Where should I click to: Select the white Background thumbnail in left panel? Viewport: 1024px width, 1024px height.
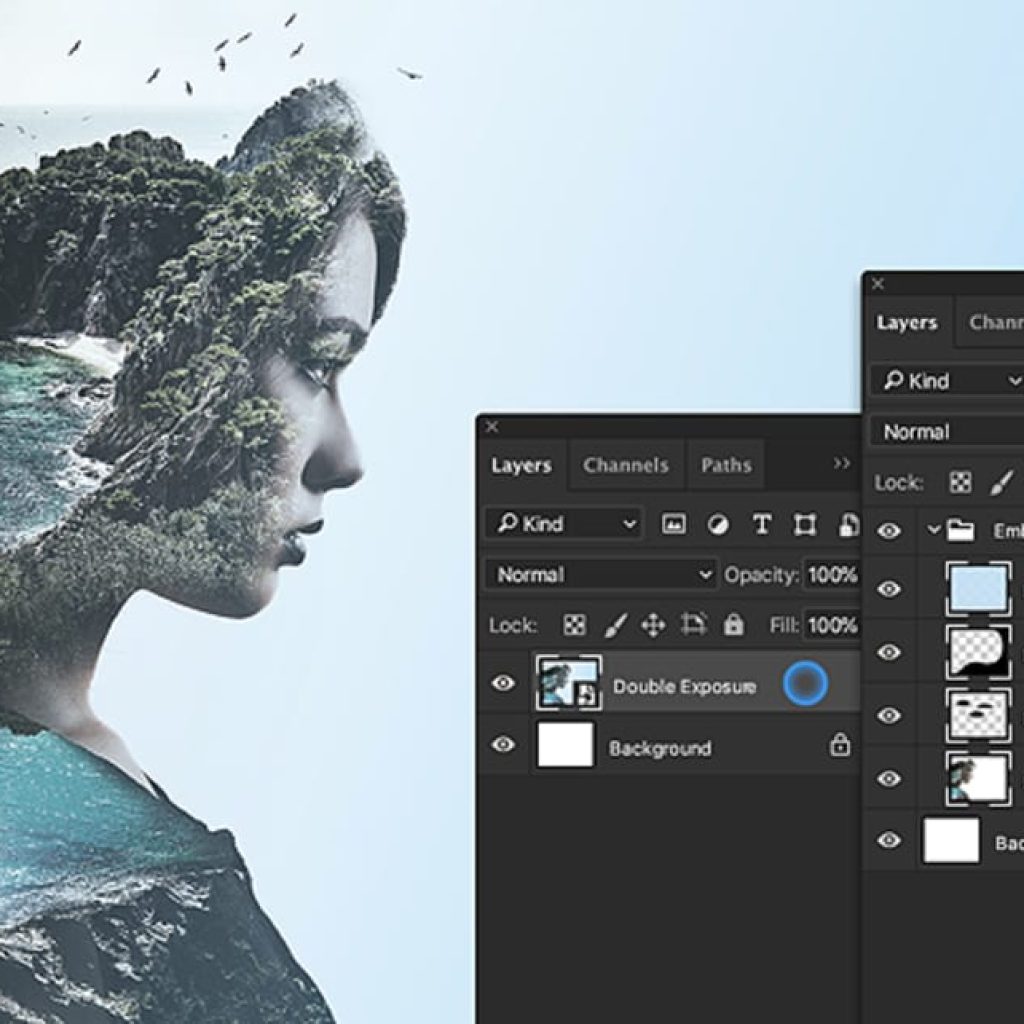click(566, 744)
